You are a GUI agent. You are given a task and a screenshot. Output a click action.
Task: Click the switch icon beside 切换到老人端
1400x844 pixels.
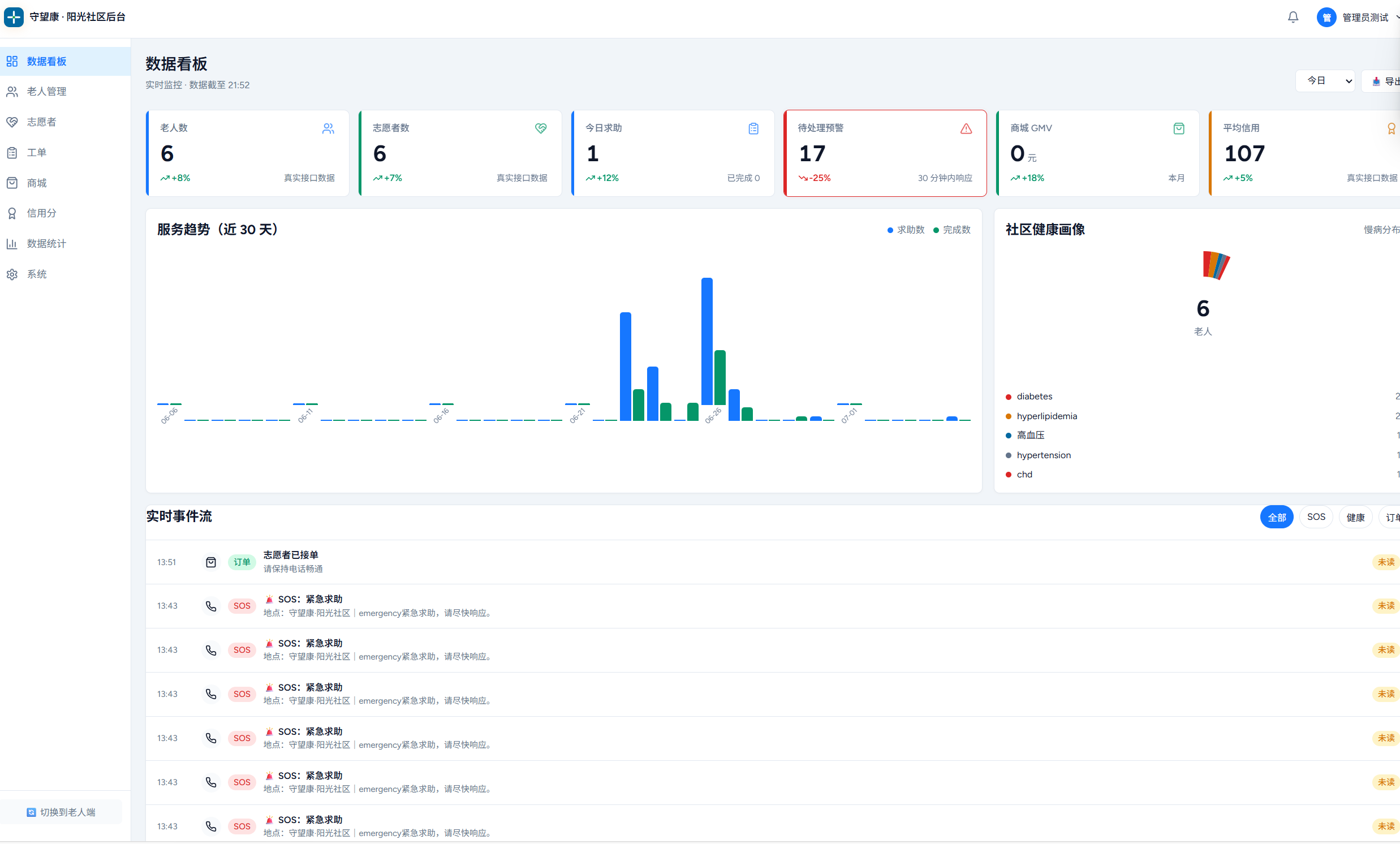coord(31,812)
